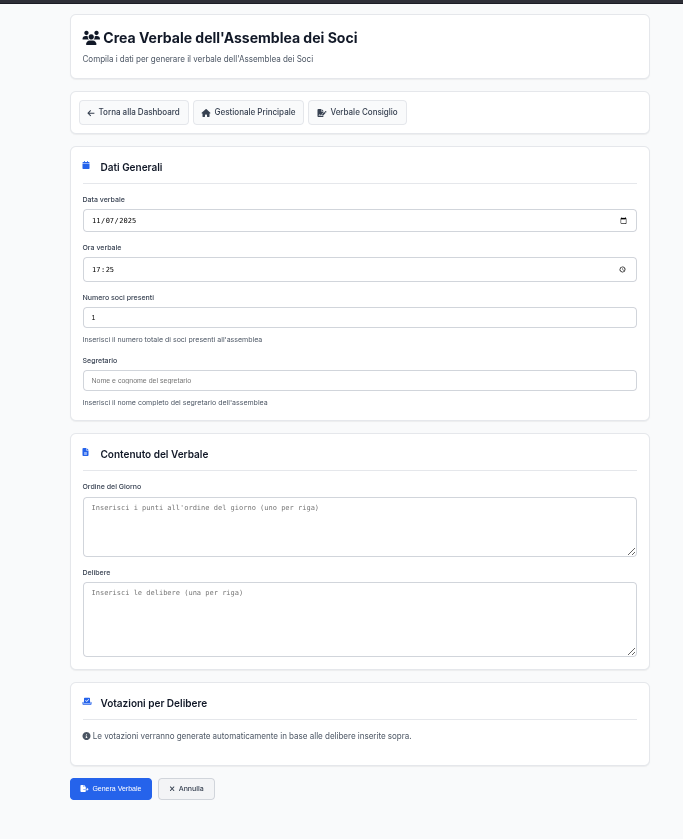Click the group icon beside the page title
The image size is (683, 839).
[x=91, y=38]
